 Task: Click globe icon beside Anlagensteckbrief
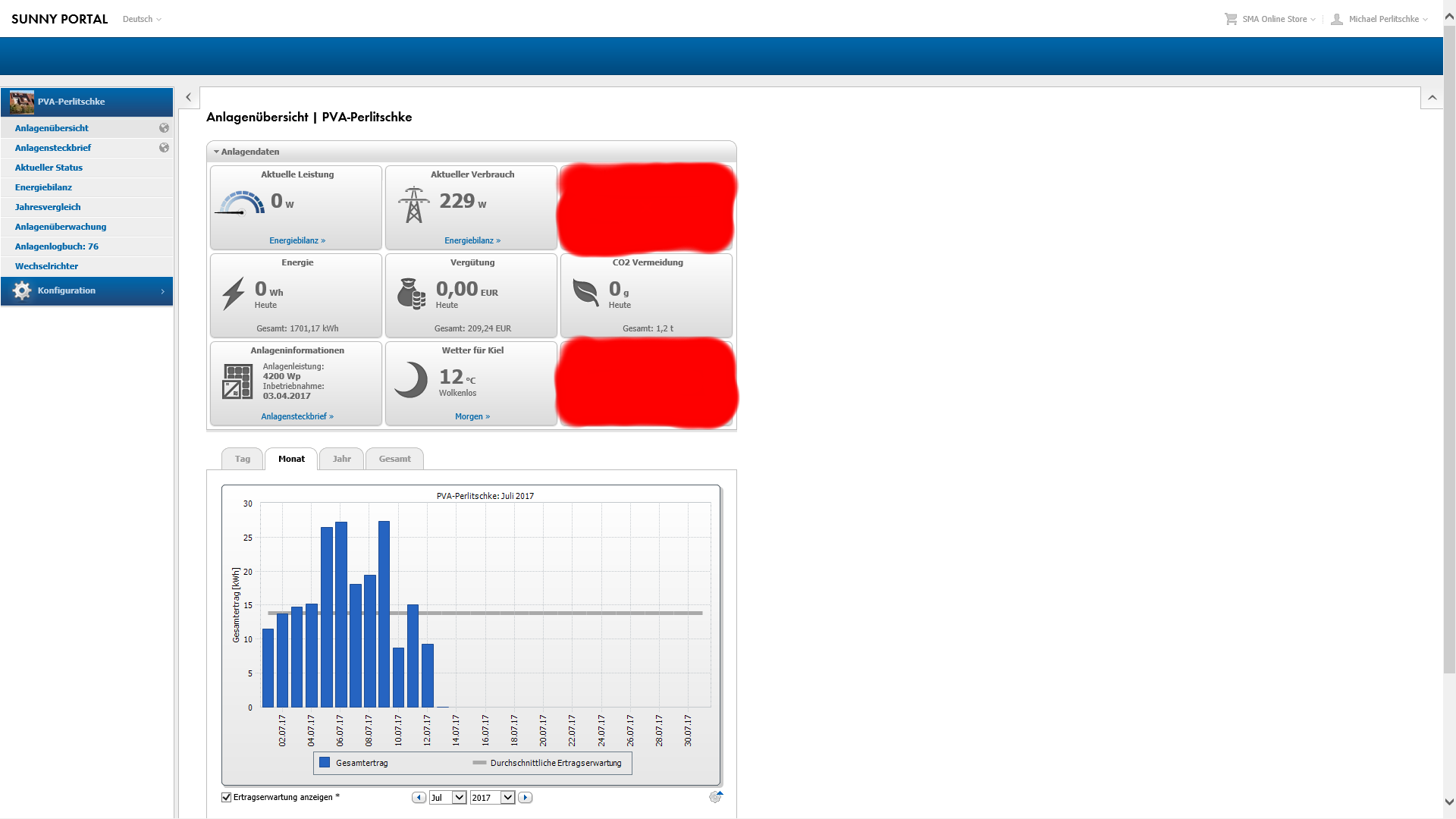164,148
